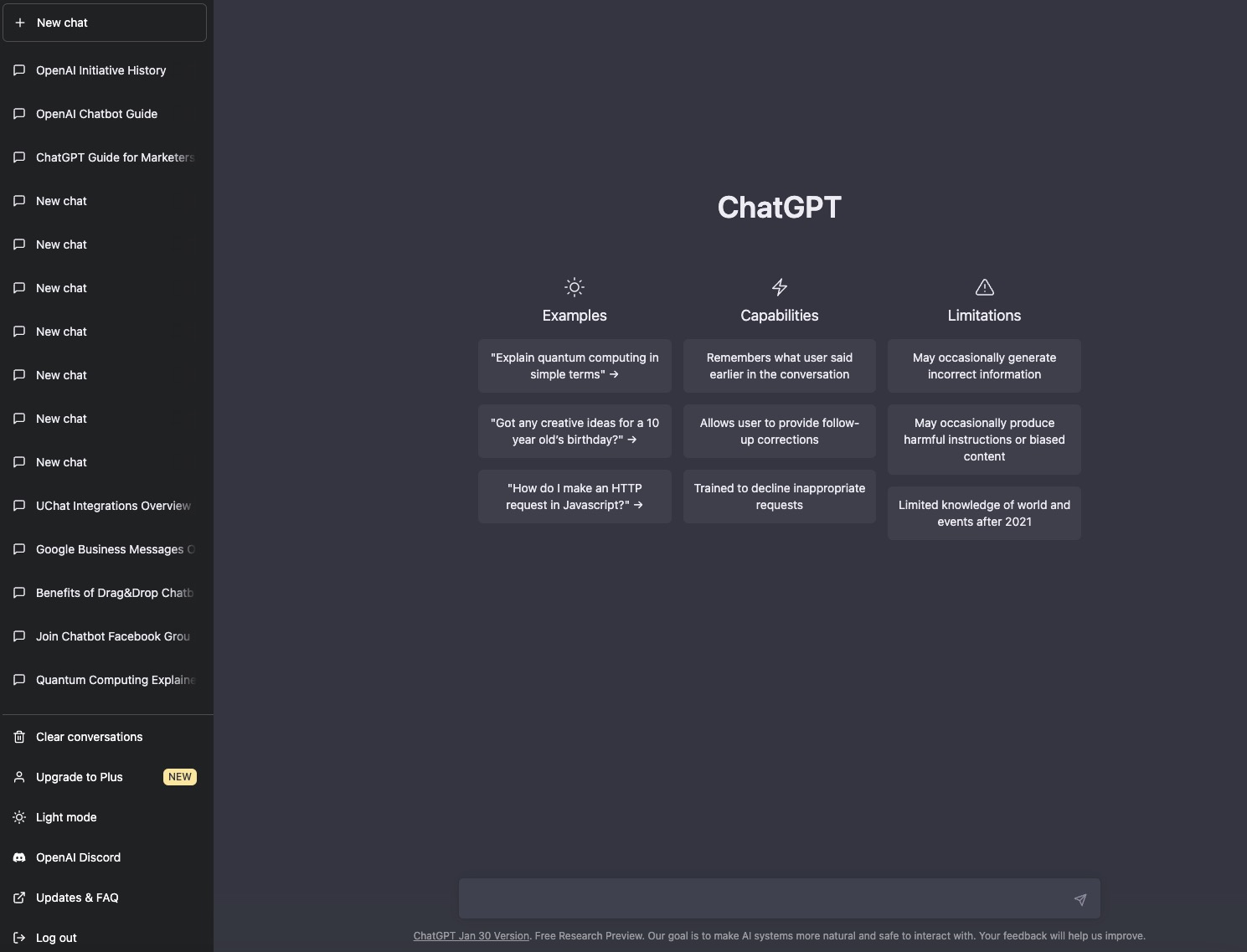Click the quantum computing example prompt
The image size is (1247, 952).
coord(575,366)
